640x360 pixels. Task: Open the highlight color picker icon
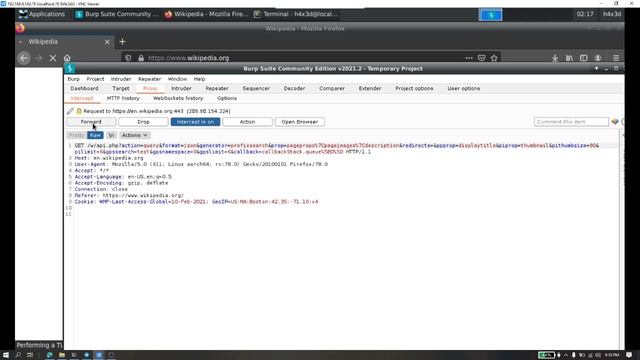(615, 122)
